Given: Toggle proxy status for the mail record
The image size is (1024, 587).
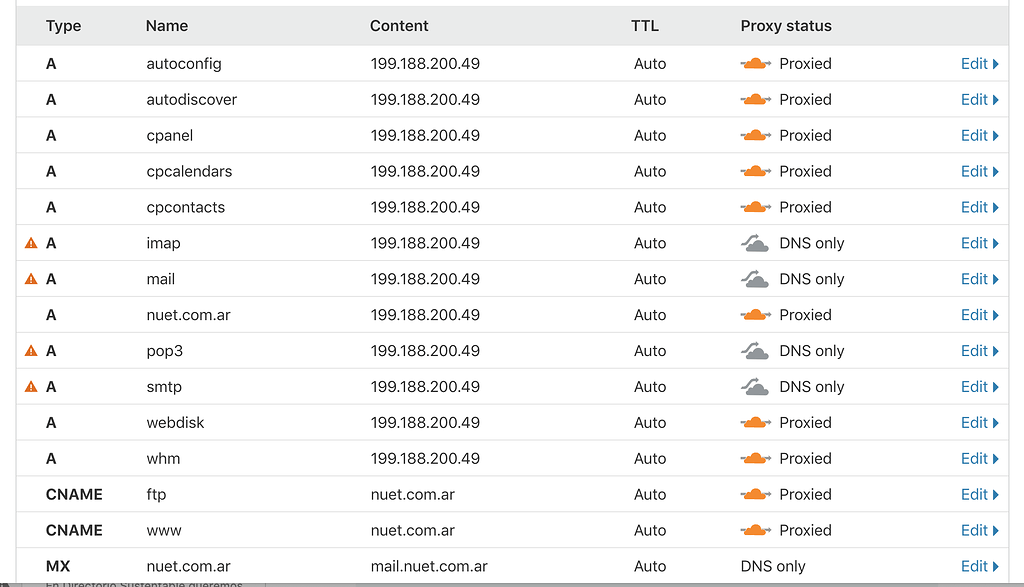Looking at the screenshot, I should tap(755, 278).
